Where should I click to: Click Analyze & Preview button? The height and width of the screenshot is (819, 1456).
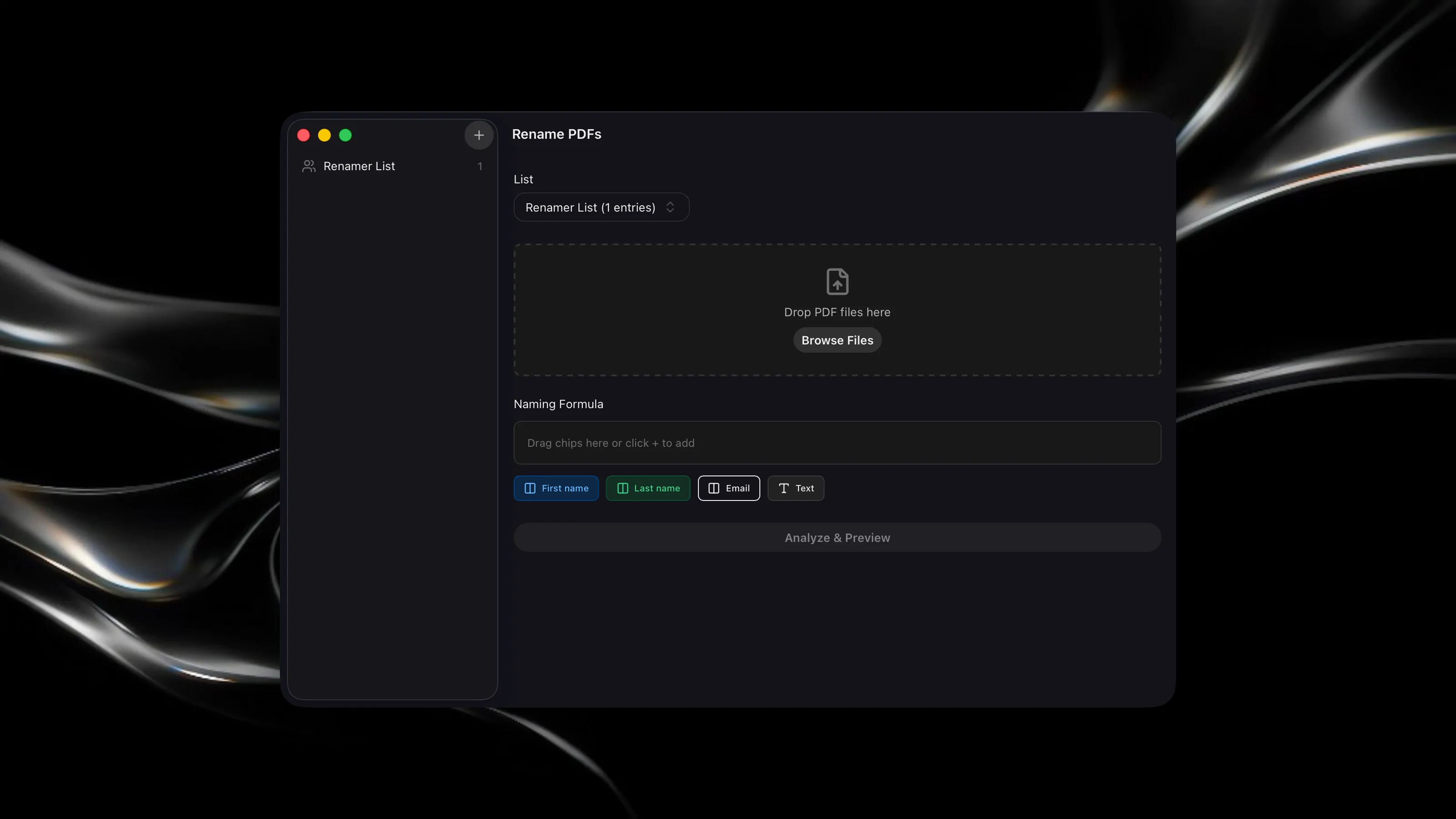click(x=837, y=537)
